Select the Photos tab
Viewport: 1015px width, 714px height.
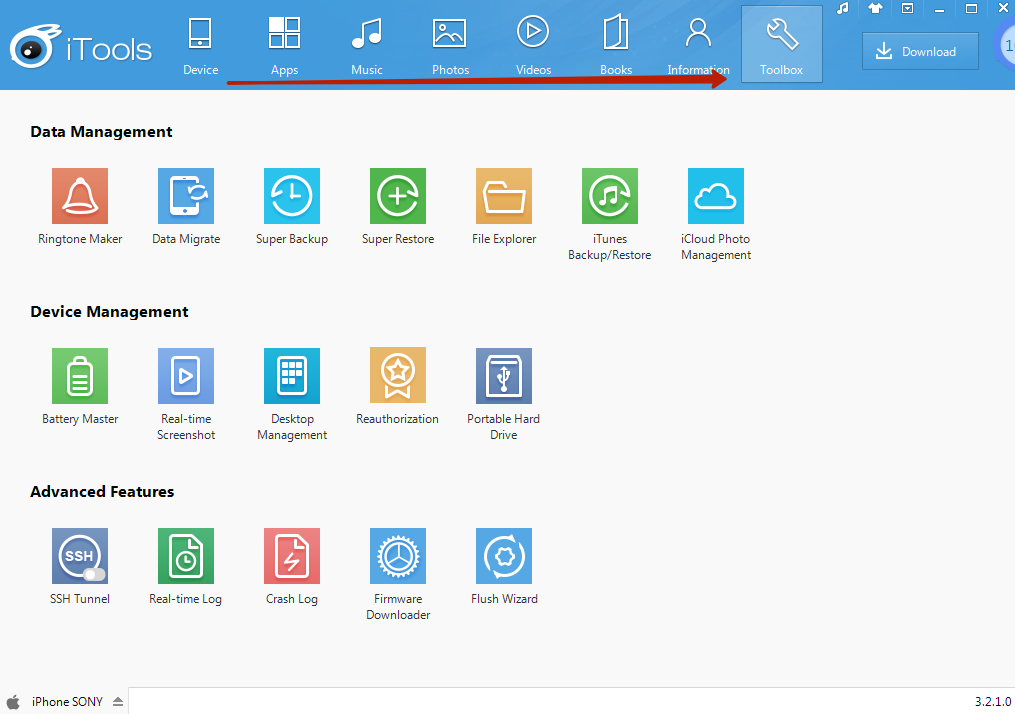click(x=450, y=46)
